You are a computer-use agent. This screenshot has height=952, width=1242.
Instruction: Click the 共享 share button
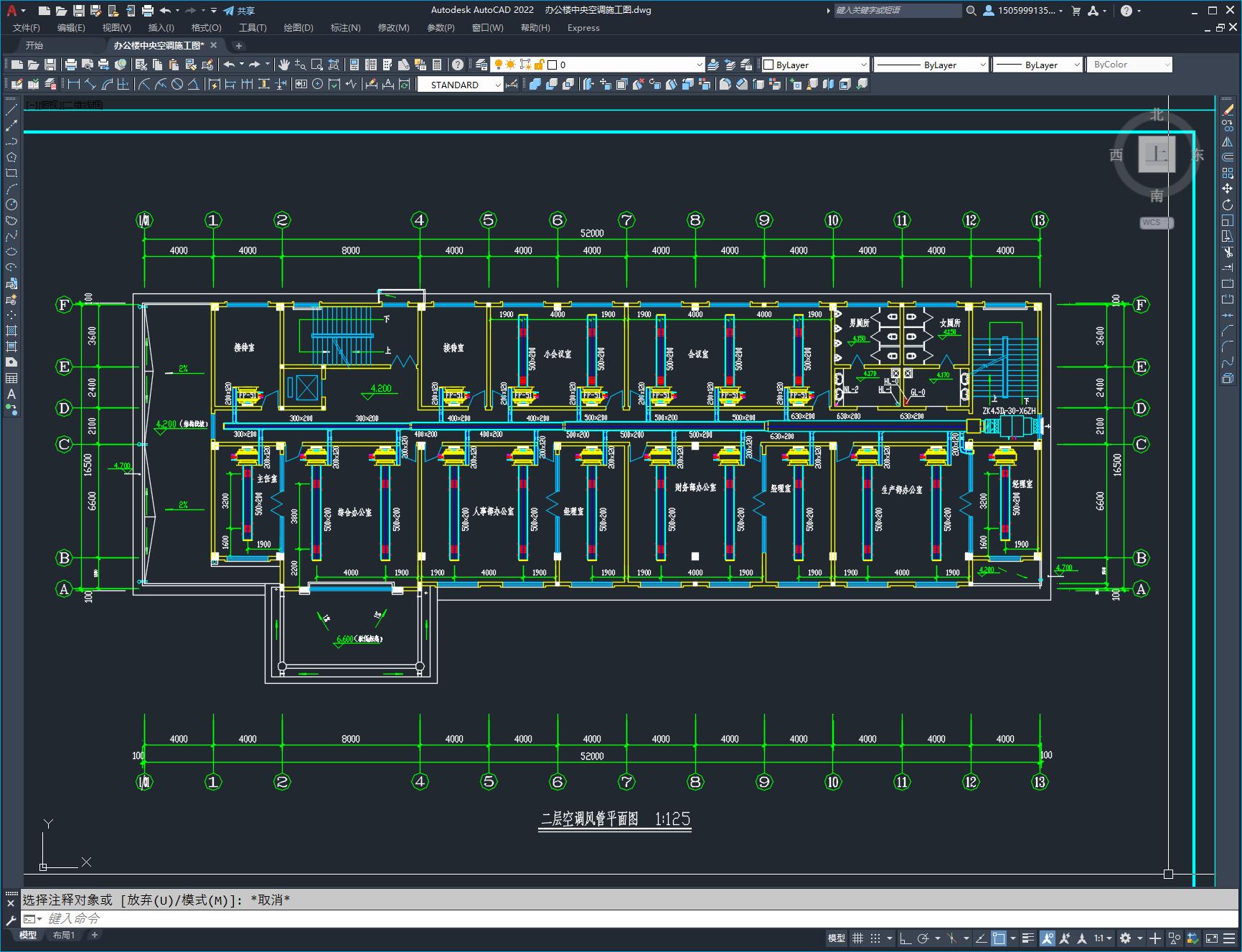coord(240,11)
